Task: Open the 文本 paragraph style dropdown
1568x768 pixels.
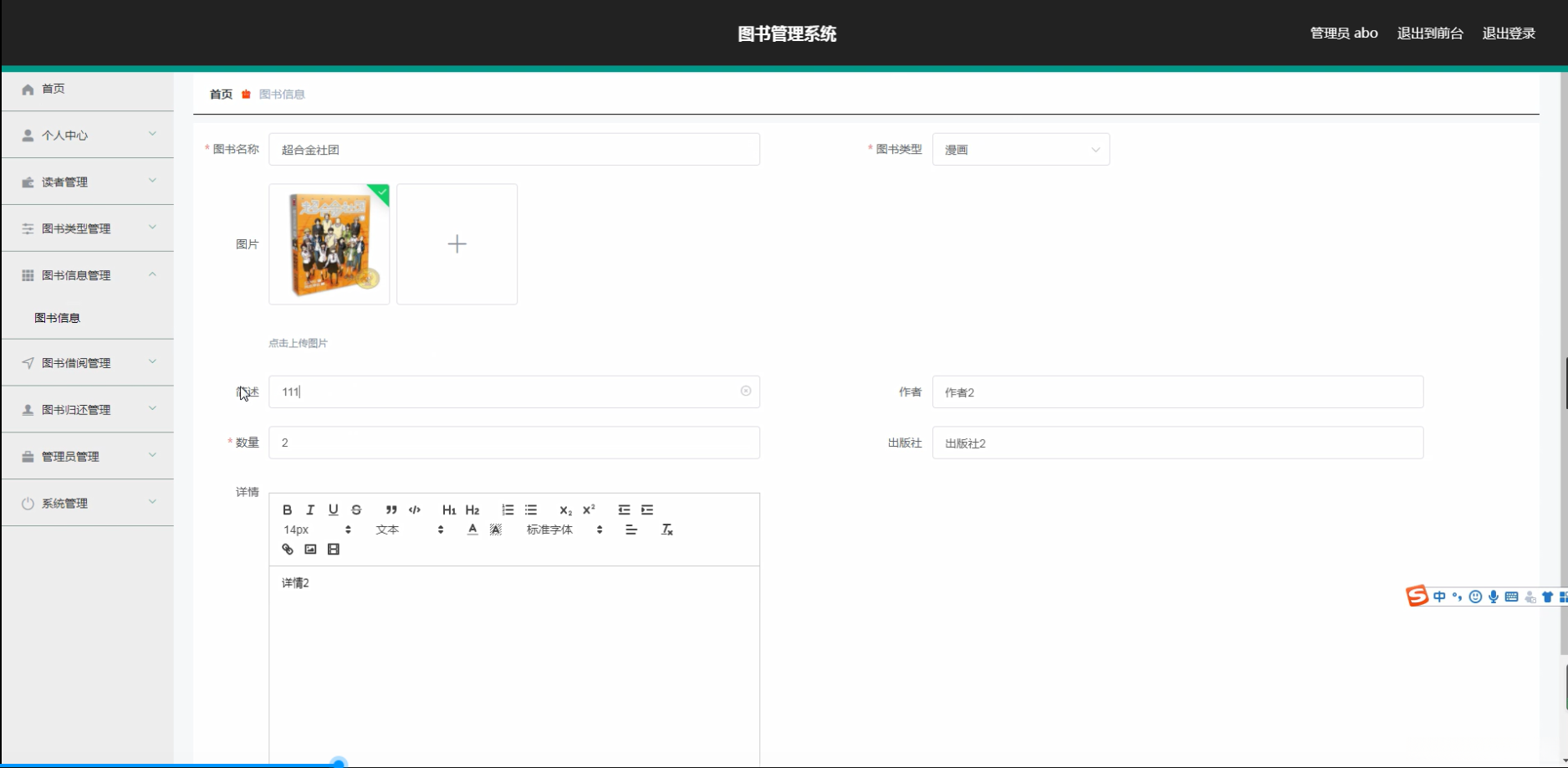Action: click(x=409, y=530)
